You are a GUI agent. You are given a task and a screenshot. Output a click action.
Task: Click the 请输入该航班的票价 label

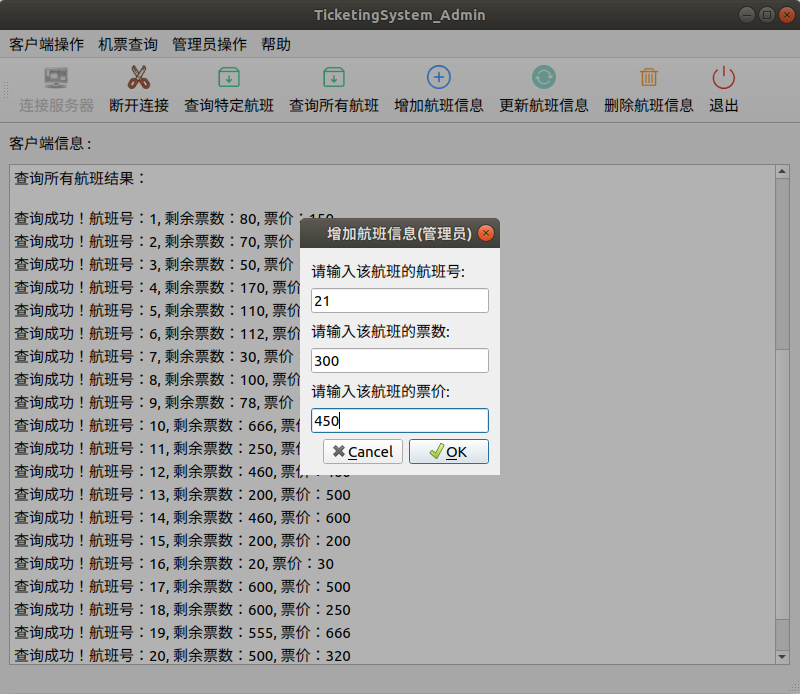[x=381, y=391]
